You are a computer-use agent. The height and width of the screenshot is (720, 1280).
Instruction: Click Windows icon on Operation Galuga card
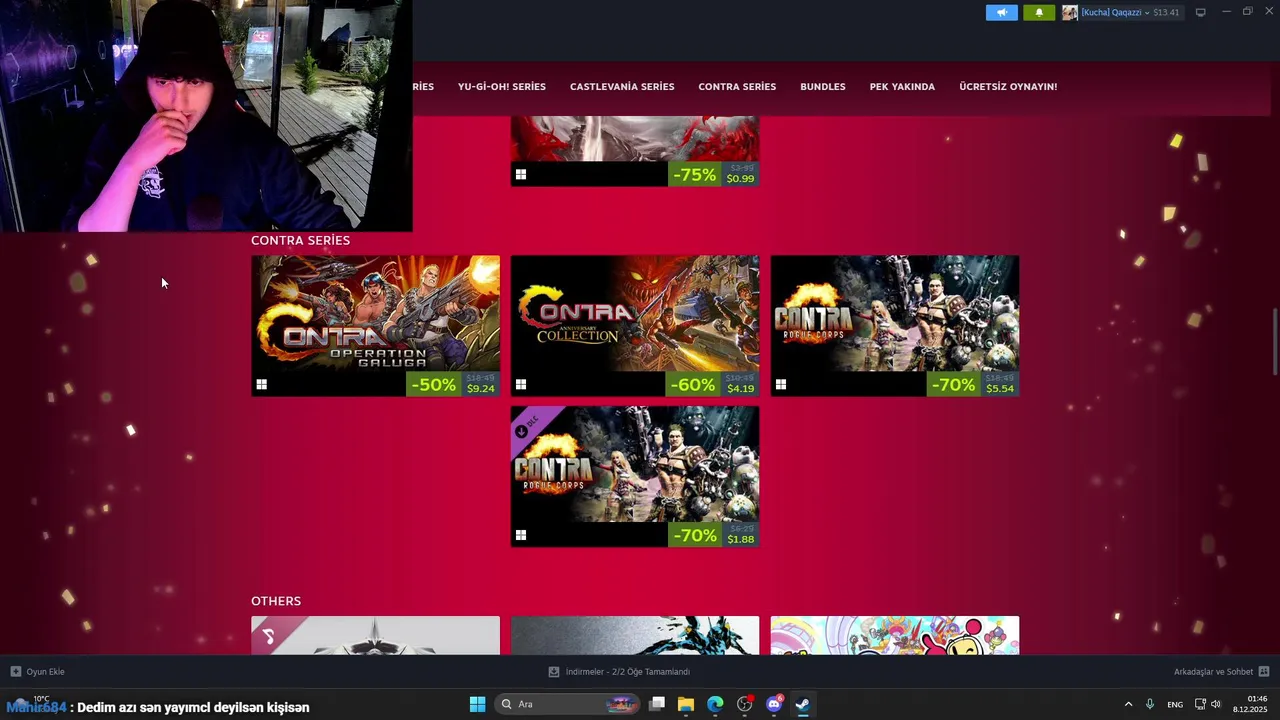(261, 384)
